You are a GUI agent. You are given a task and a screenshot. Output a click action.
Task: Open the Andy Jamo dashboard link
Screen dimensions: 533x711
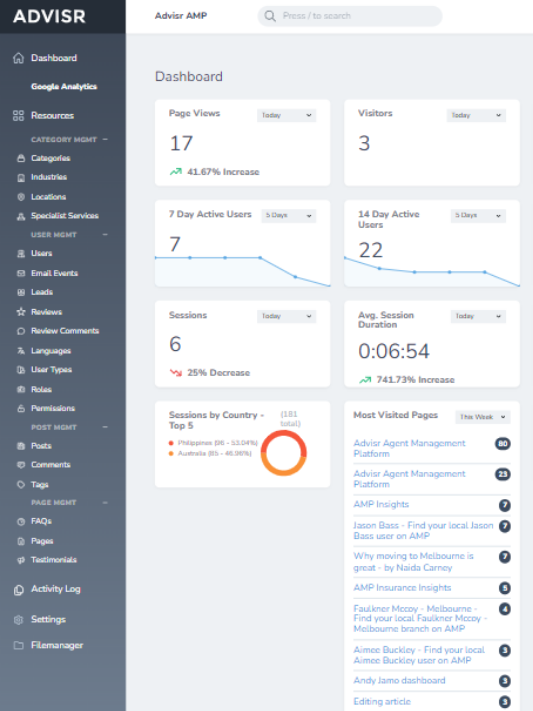(x=399, y=680)
